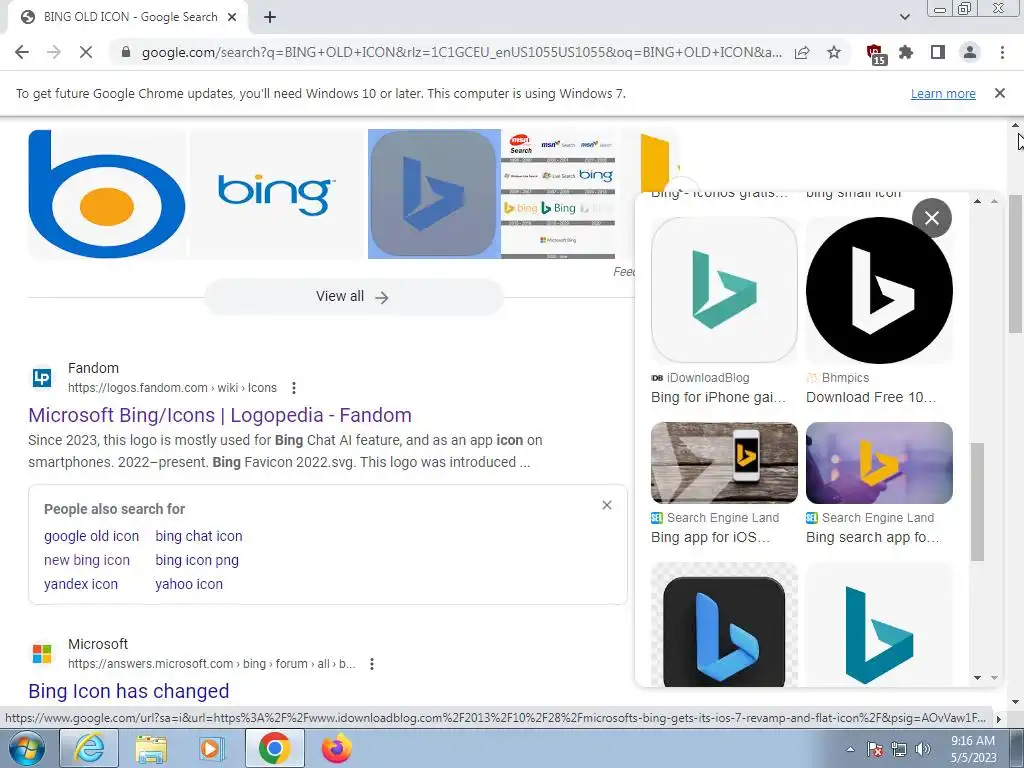Open the tab search dropdown arrow
This screenshot has height=768, width=1024.
pyautogui.click(x=904, y=17)
